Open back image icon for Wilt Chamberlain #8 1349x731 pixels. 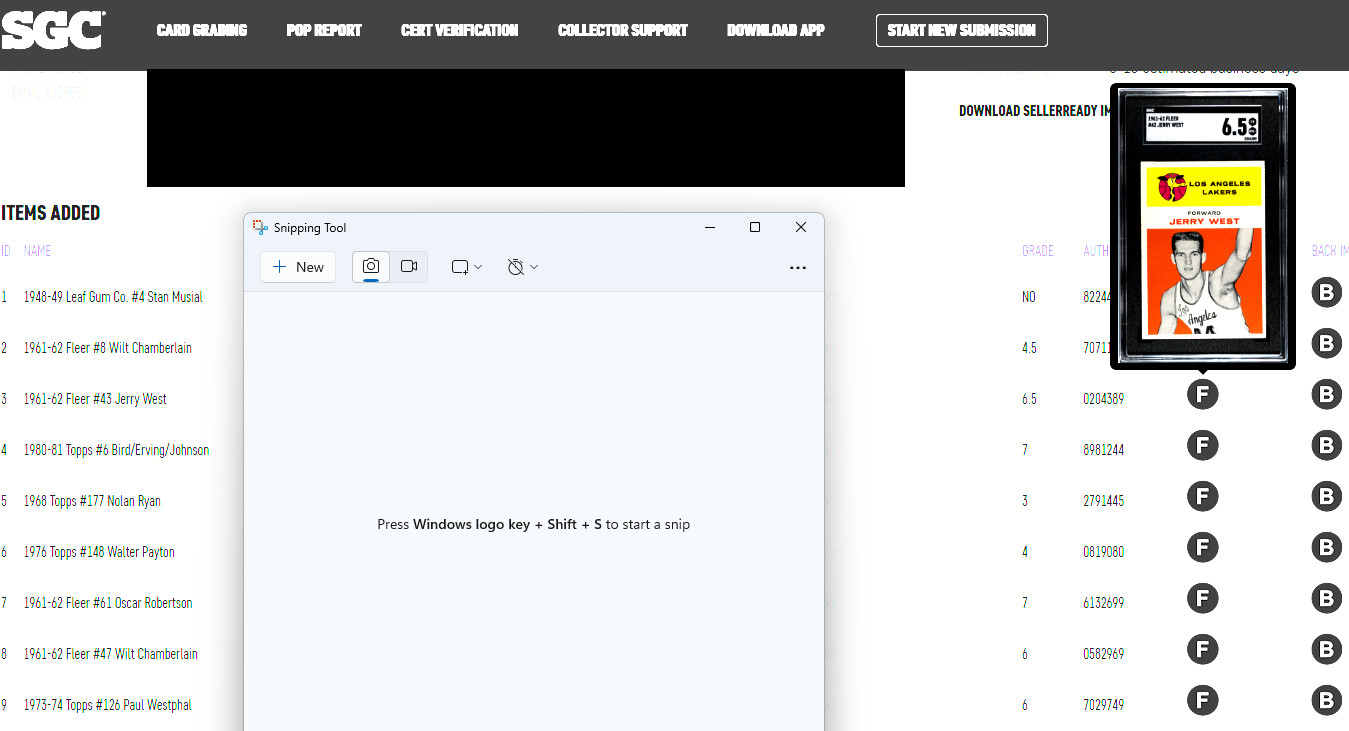pyautogui.click(x=1326, y=344)
